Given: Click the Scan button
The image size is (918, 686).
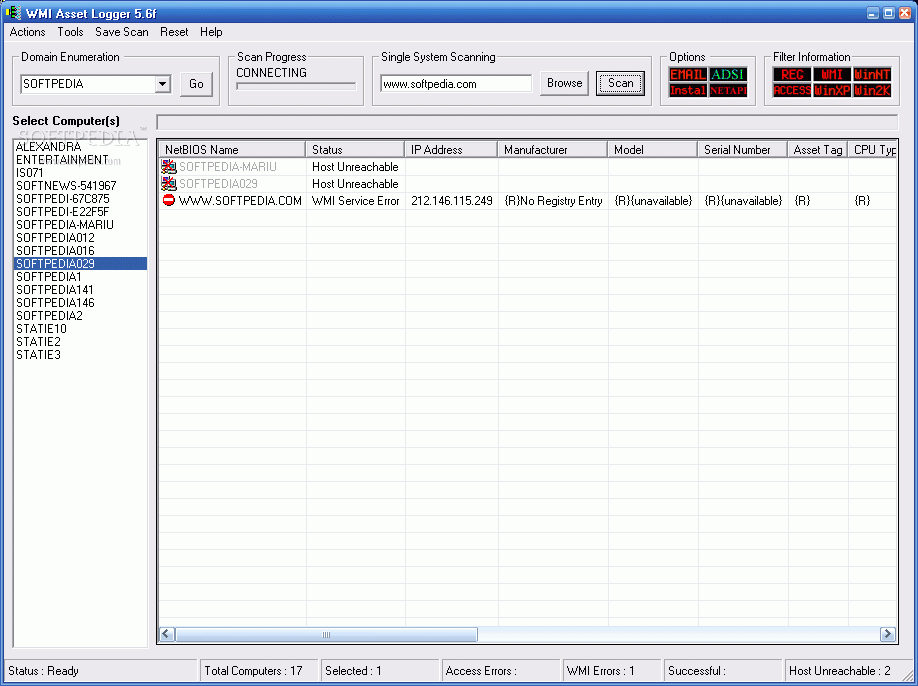Looking at the screenshot, I should click(621, 83).
